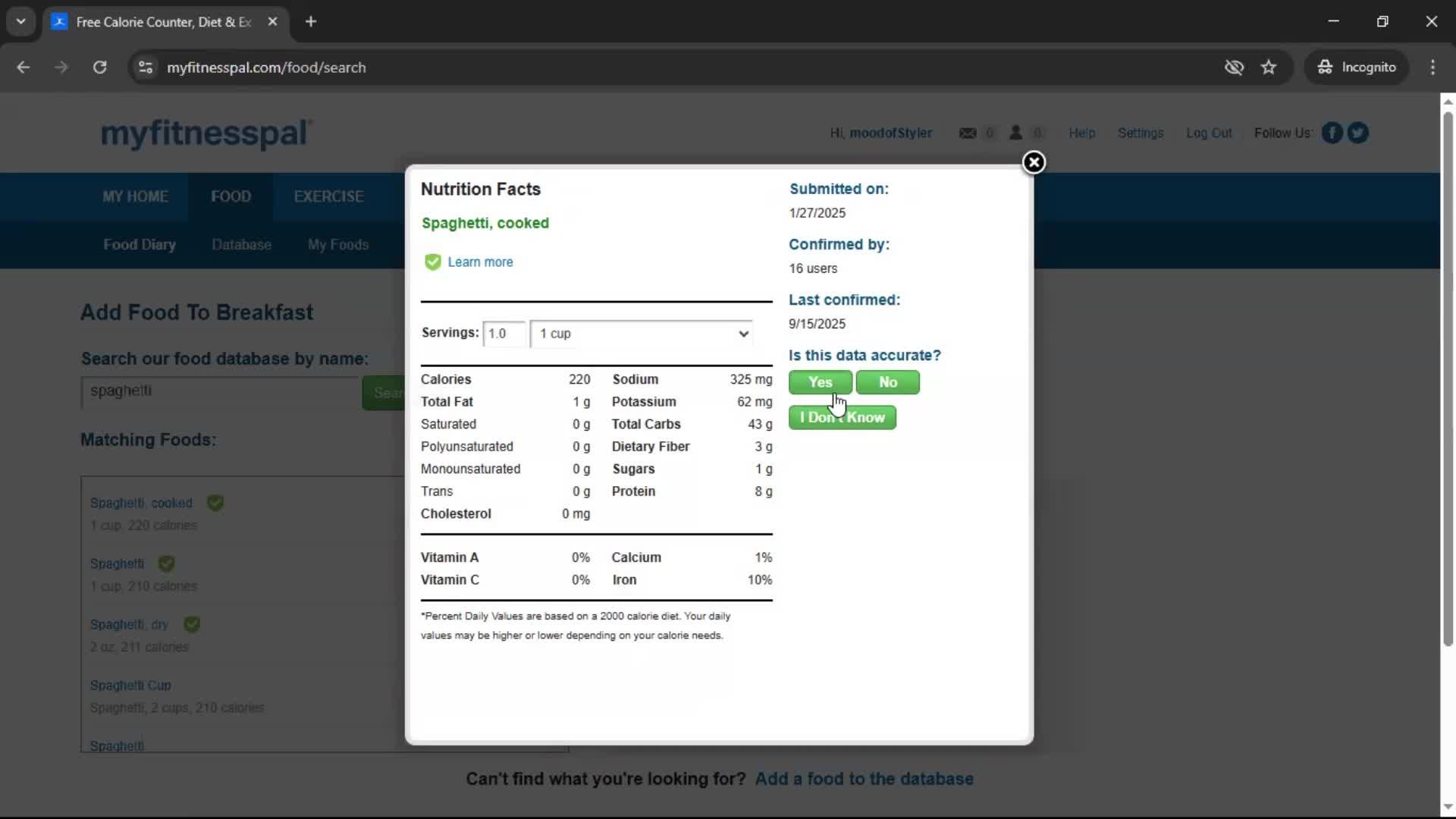Open the Twitter follow icon
Screen dimensions: 1456x819
1357,133
